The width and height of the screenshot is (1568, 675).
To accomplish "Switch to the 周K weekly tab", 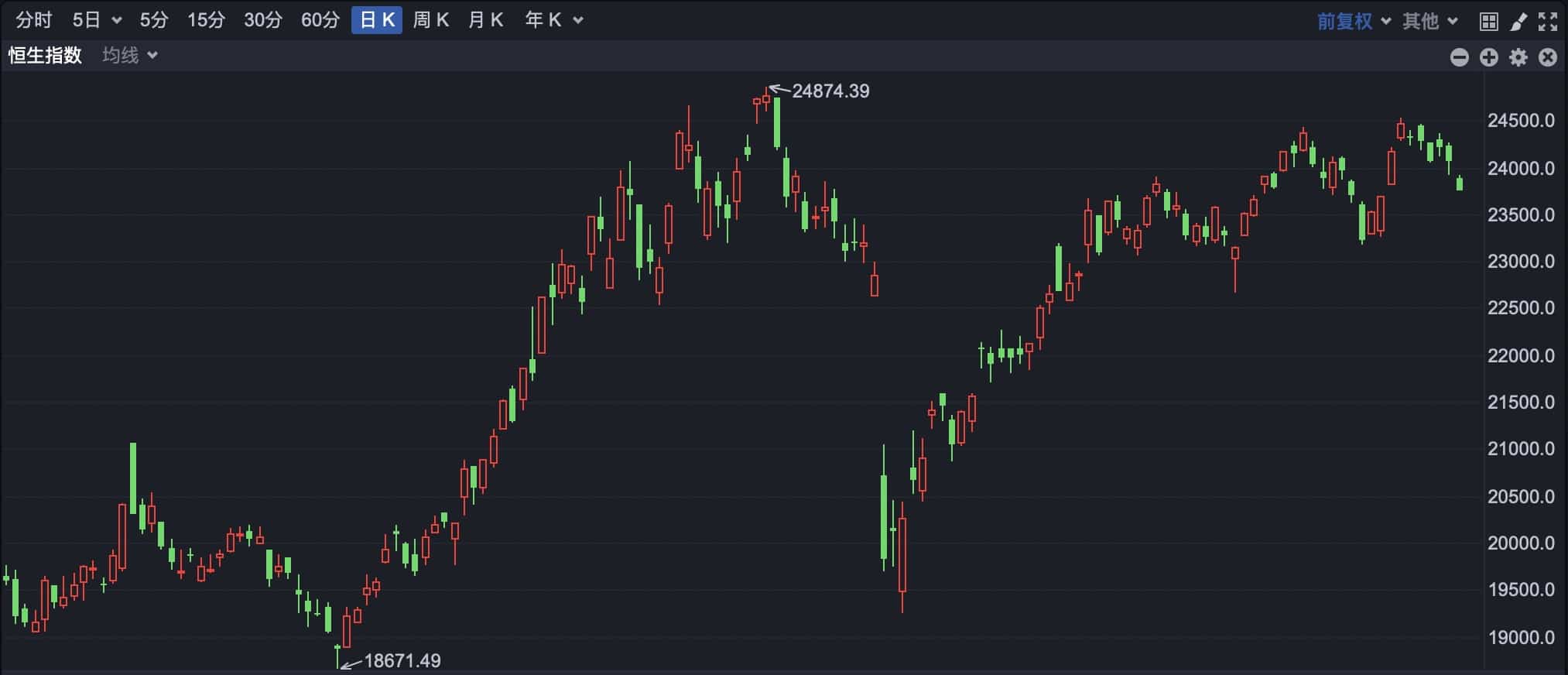I will (x=430, y=20).
